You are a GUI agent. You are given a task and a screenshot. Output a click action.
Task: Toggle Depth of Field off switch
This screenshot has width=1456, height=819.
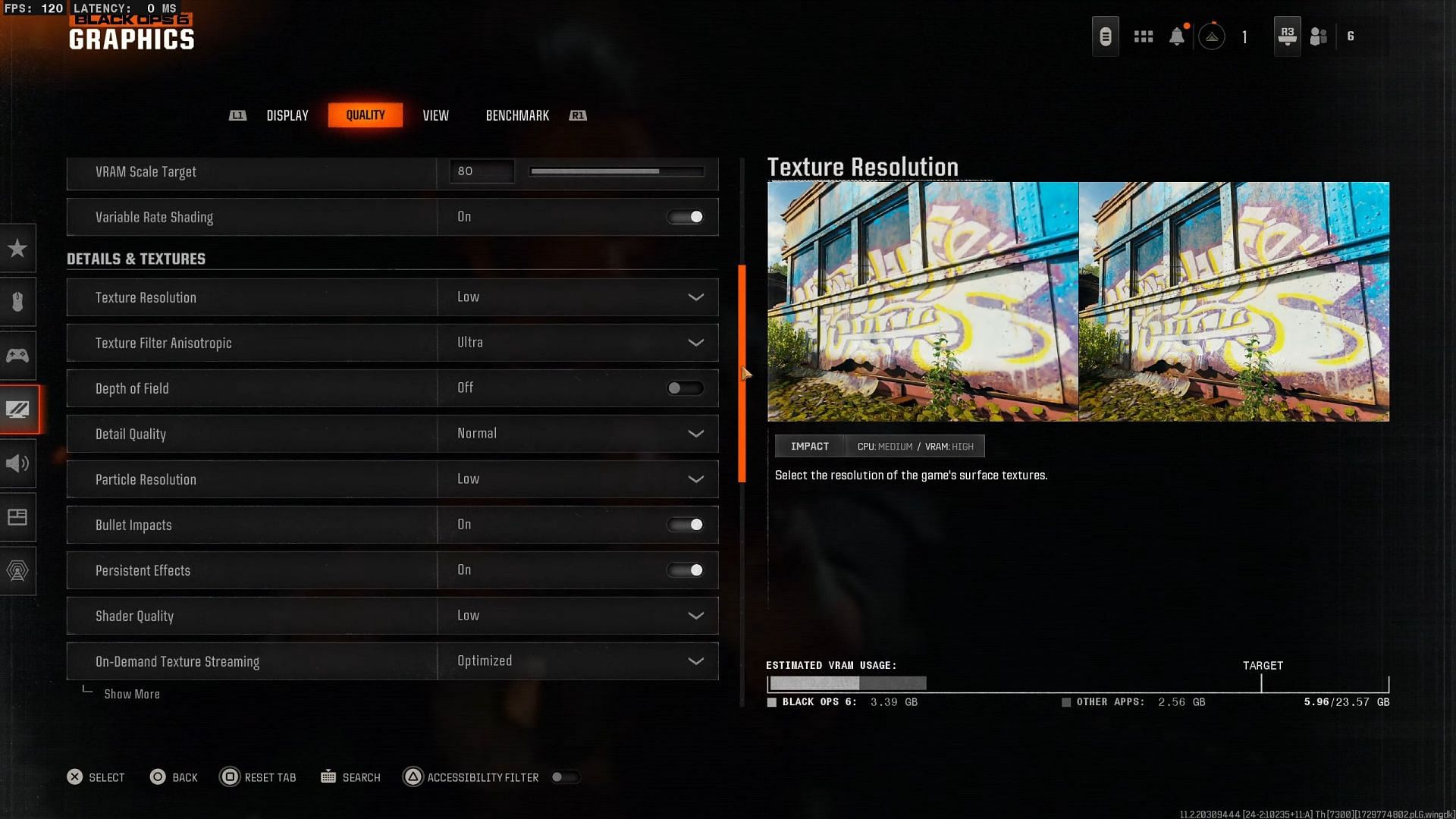[684, 388]
